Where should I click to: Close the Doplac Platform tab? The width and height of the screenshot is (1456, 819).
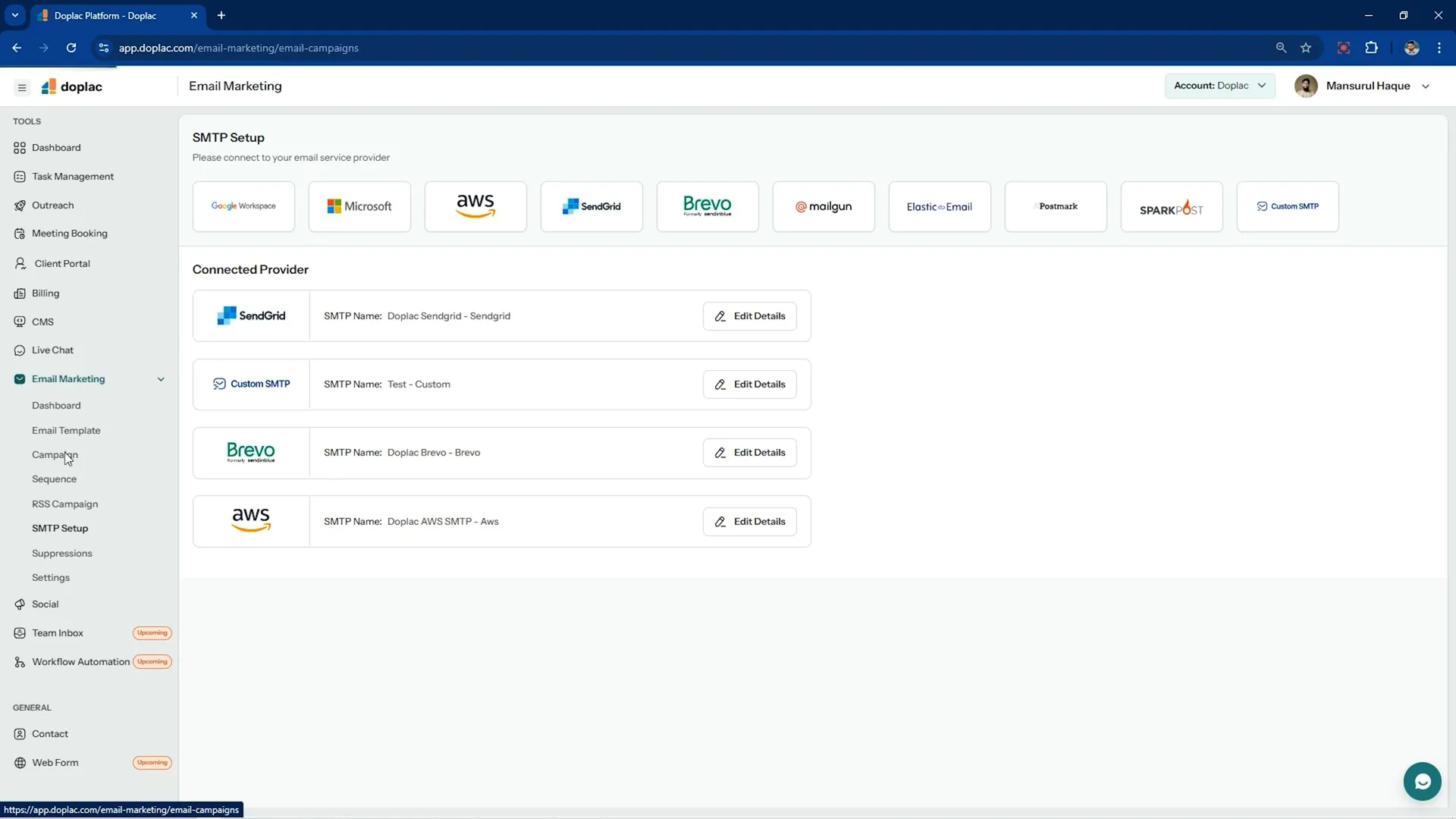[x=194, y=15]
